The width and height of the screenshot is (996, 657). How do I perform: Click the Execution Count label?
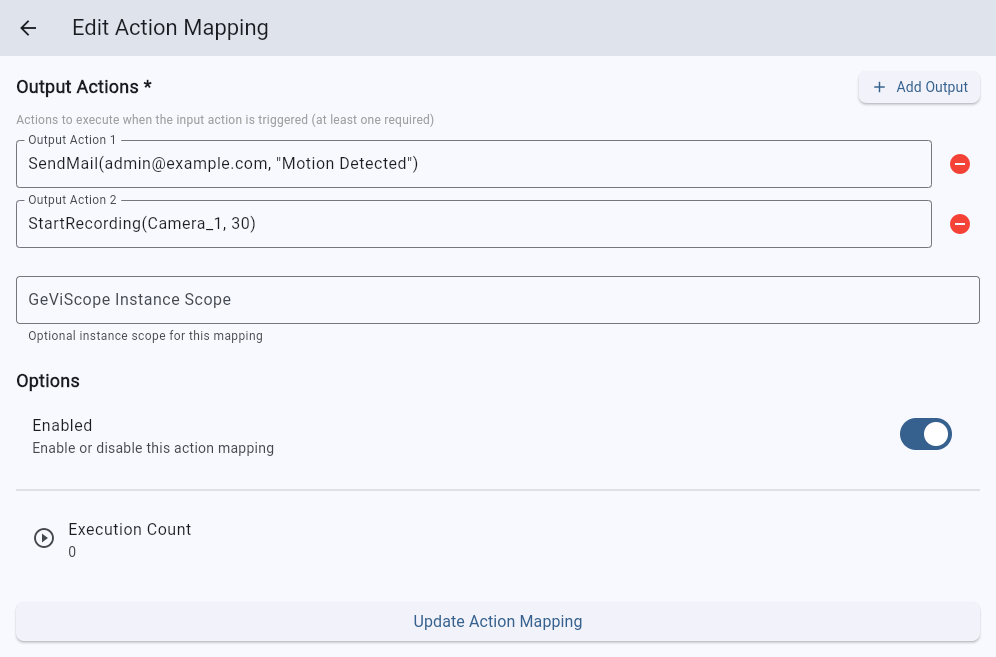click(129, 529)
